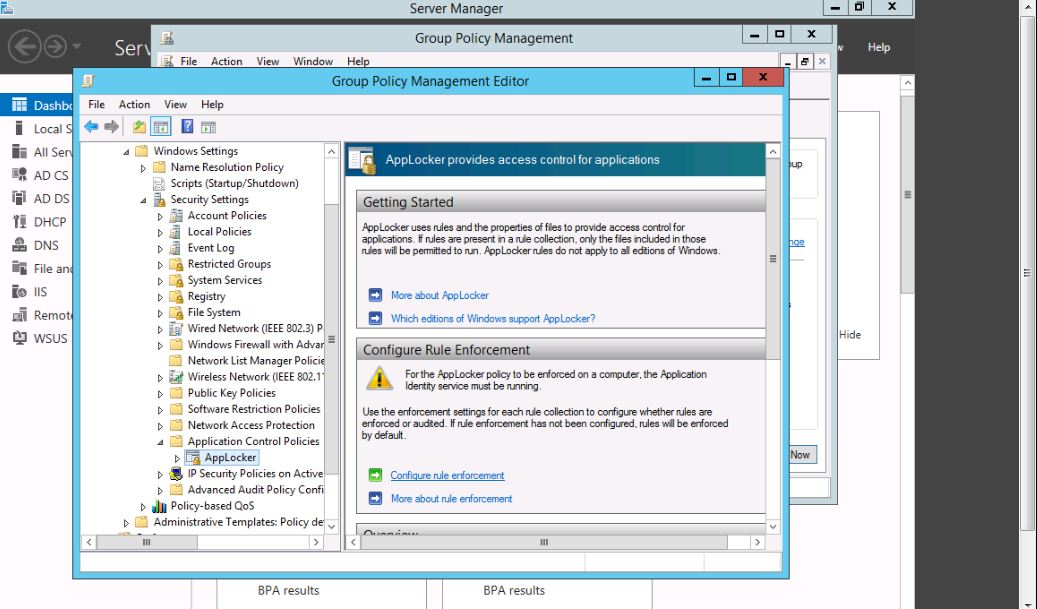This screenshot has width=1037, height=609.
Task: Expand the Policy-based QoS node
Action: pyautogui.click(x=143, y=506)
